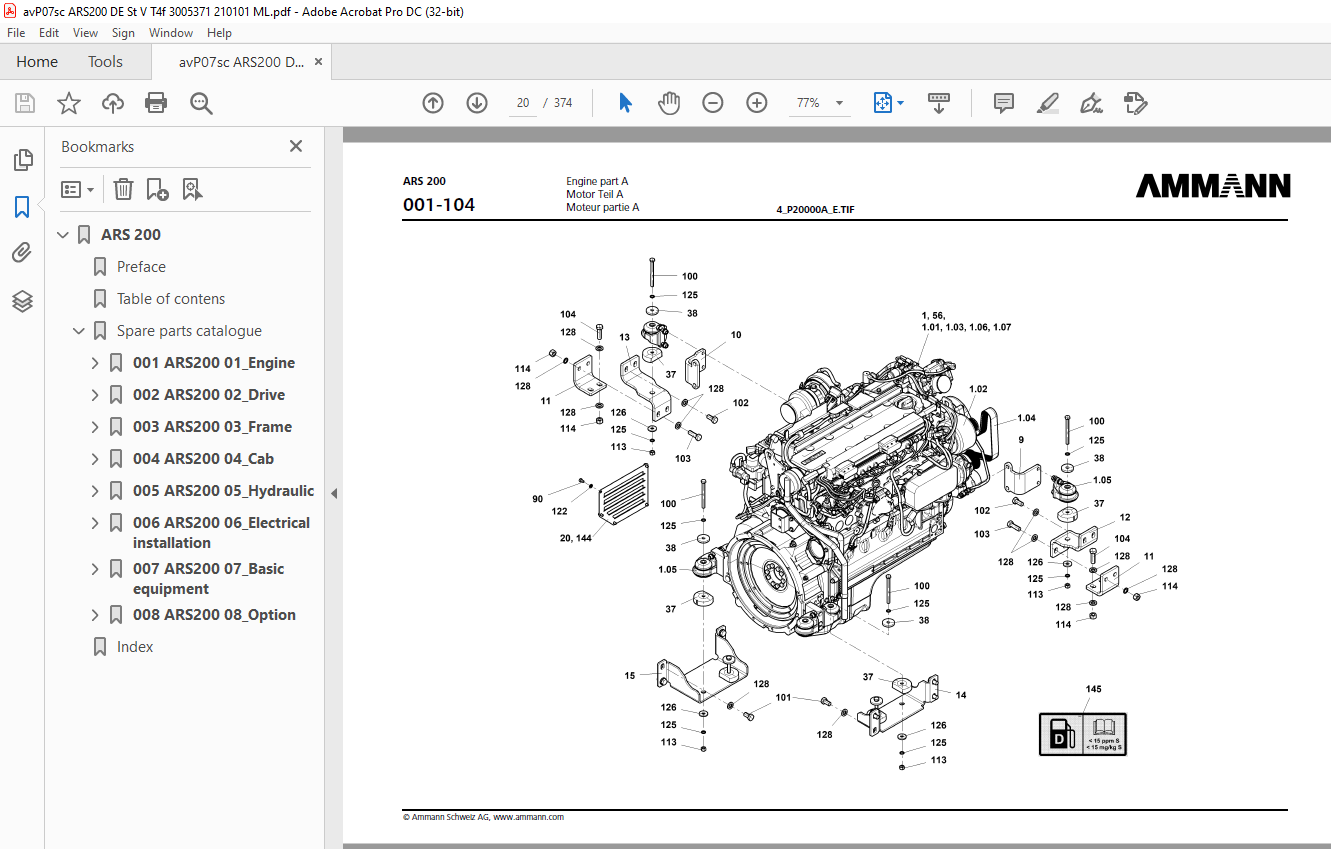Open the bookmark options list dropdown
1331x849 pixels.
click(x=78, y=189)
